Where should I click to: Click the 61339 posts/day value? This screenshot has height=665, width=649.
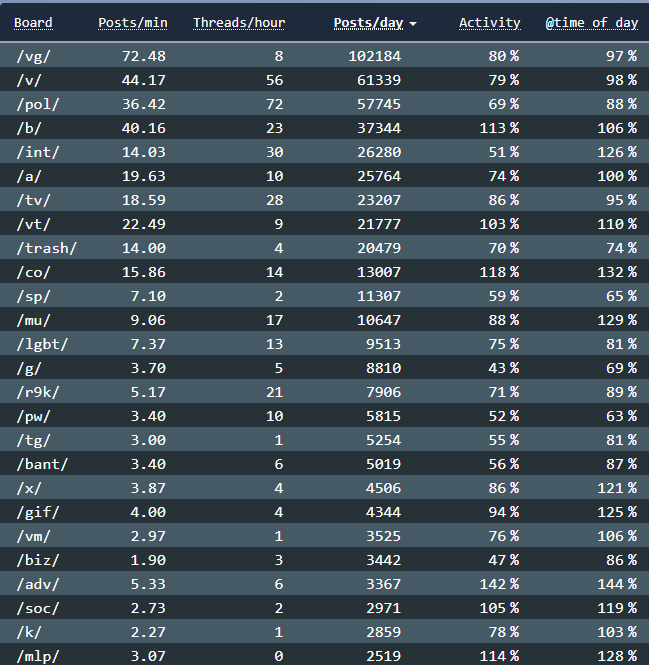point(379,80)
